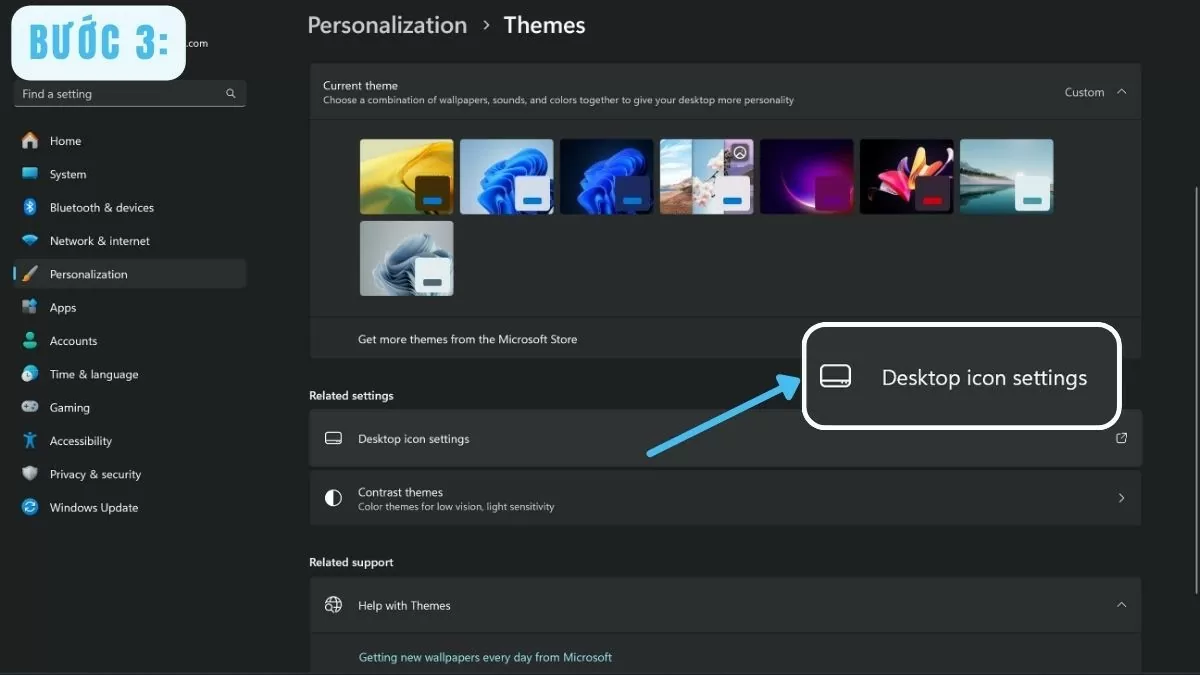Click the Personalization paintbrush icon
Screen dimensions: 1200x675
click(30, 273)
